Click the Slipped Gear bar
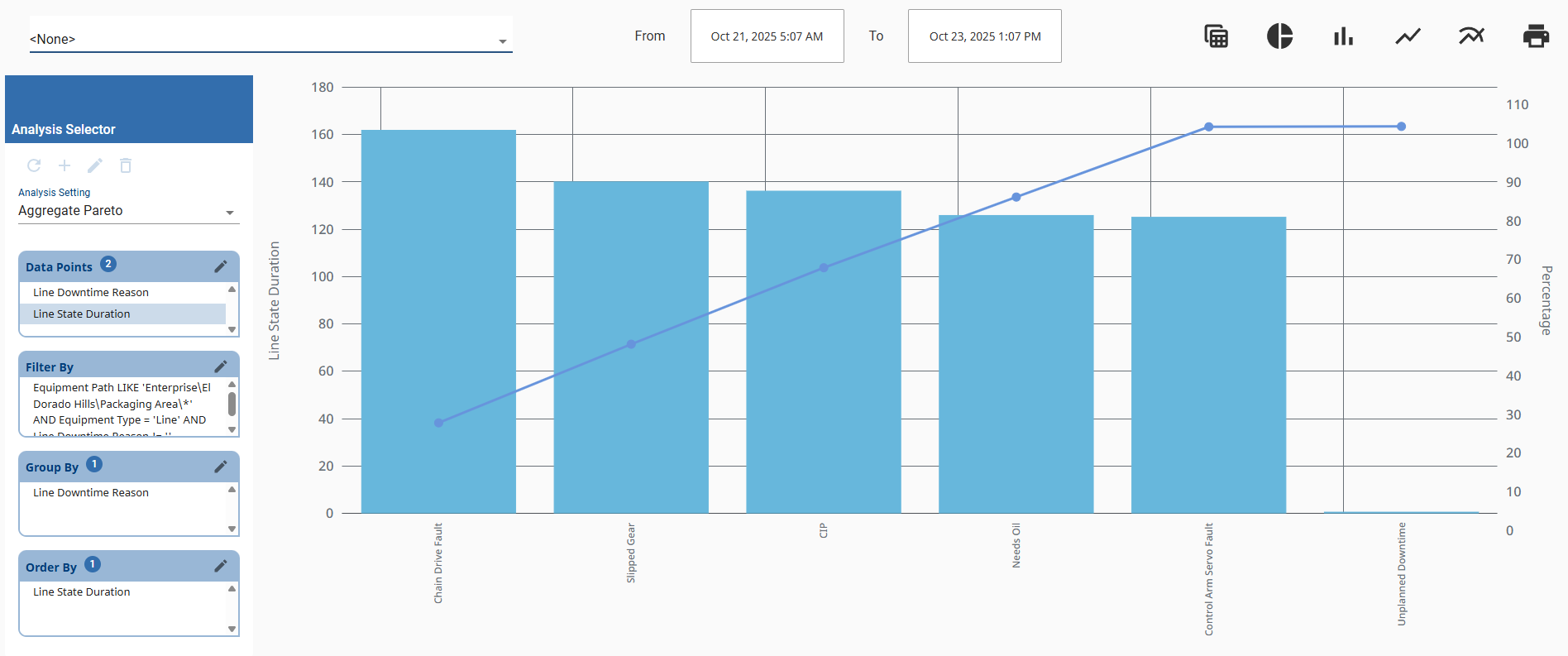The image size is (1568, 656). 631,347
